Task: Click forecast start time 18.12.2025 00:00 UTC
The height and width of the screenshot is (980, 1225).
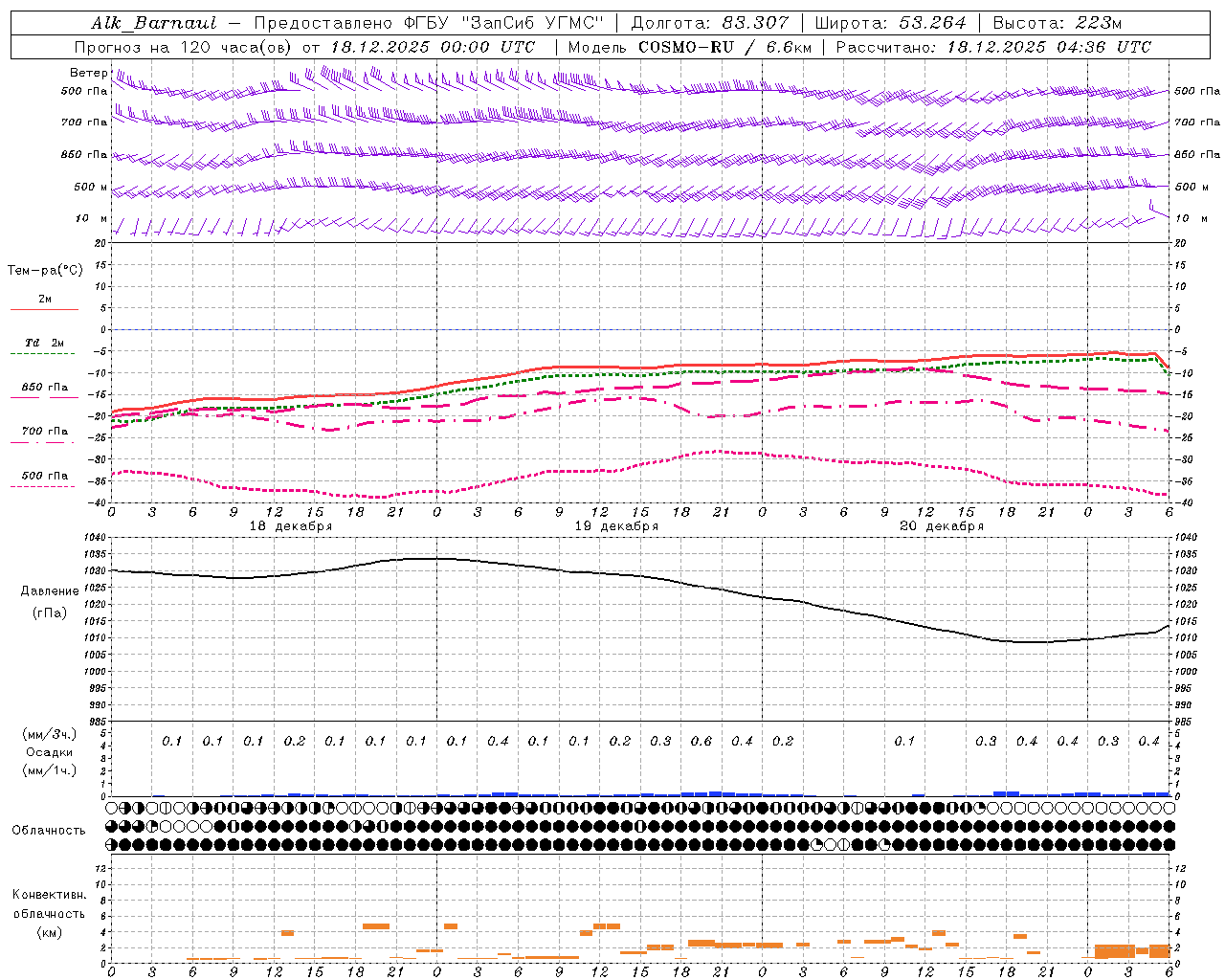Action: click(x=433, y=47)
